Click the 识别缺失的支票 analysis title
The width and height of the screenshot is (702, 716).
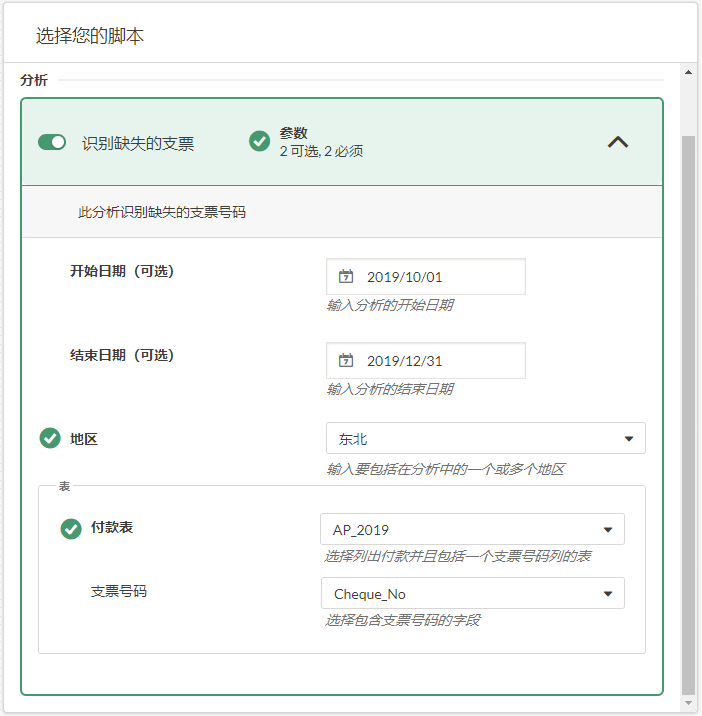[138, 143]
